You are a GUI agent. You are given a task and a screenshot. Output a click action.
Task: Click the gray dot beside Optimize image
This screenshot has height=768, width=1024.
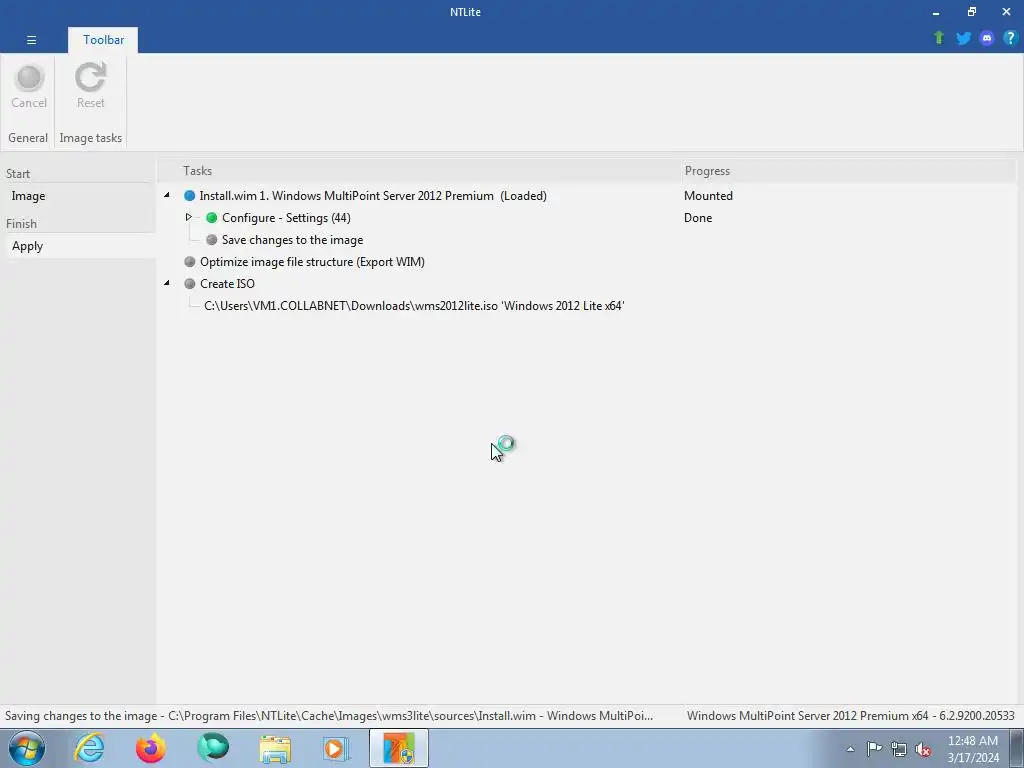tap(190, 262)
